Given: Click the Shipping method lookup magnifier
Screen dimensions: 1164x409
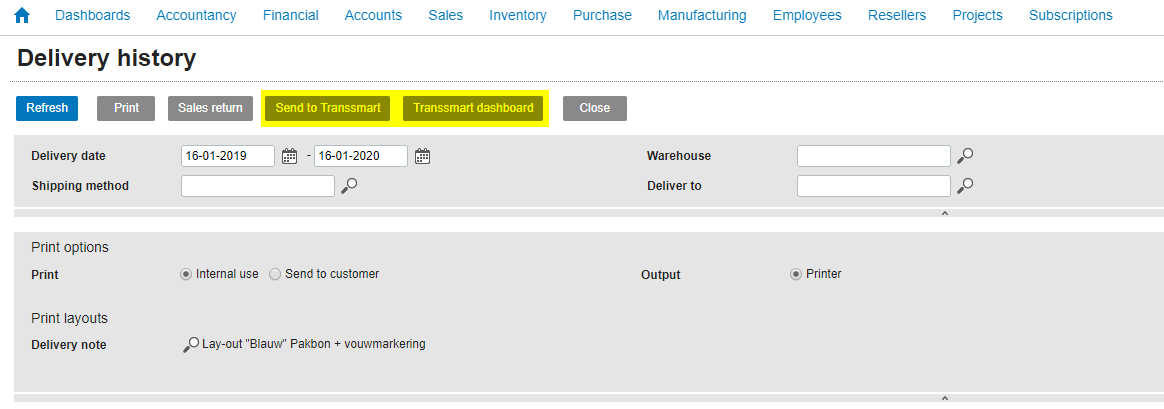Looking at the screenshot, I should 349,186.
